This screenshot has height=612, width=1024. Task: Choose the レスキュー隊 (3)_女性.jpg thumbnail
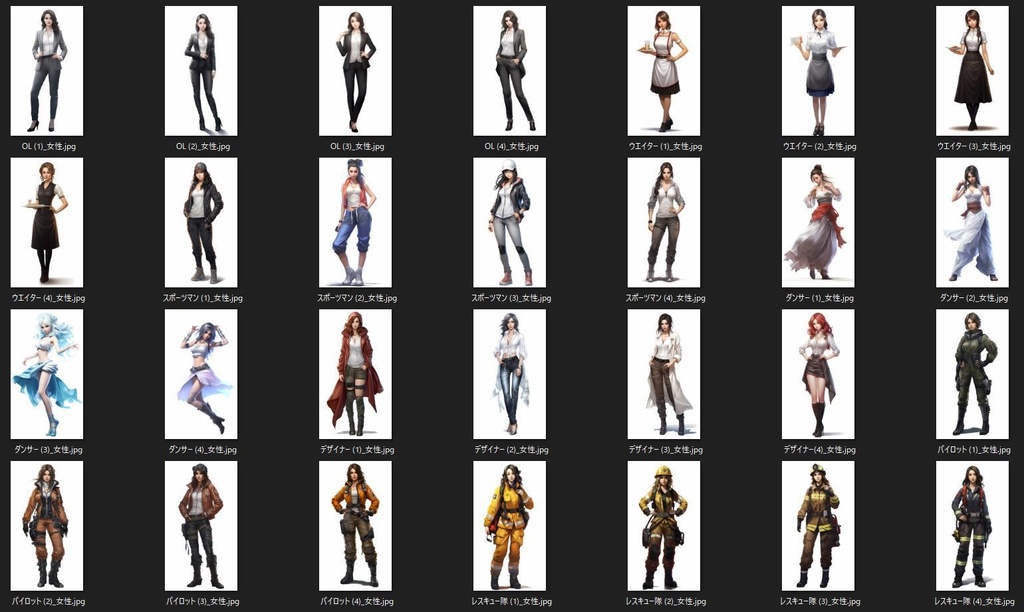pyautogui.click(x=818, y=526)
